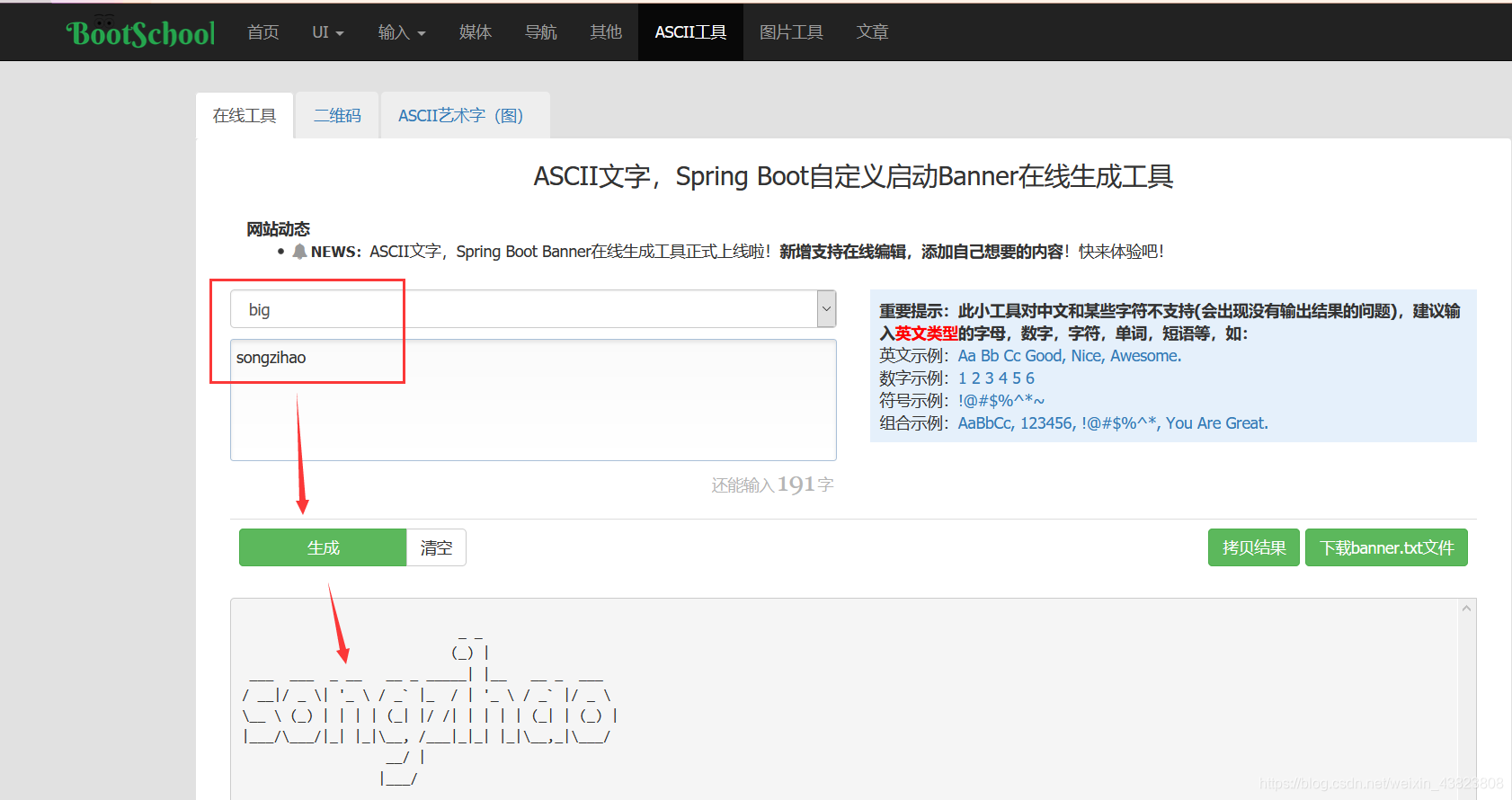The height and width of the screenshot is (800, 1512).
Task: Click the bold text 新增支持在线编辑，添加自己想要的内容
Action: coord(921,252)
